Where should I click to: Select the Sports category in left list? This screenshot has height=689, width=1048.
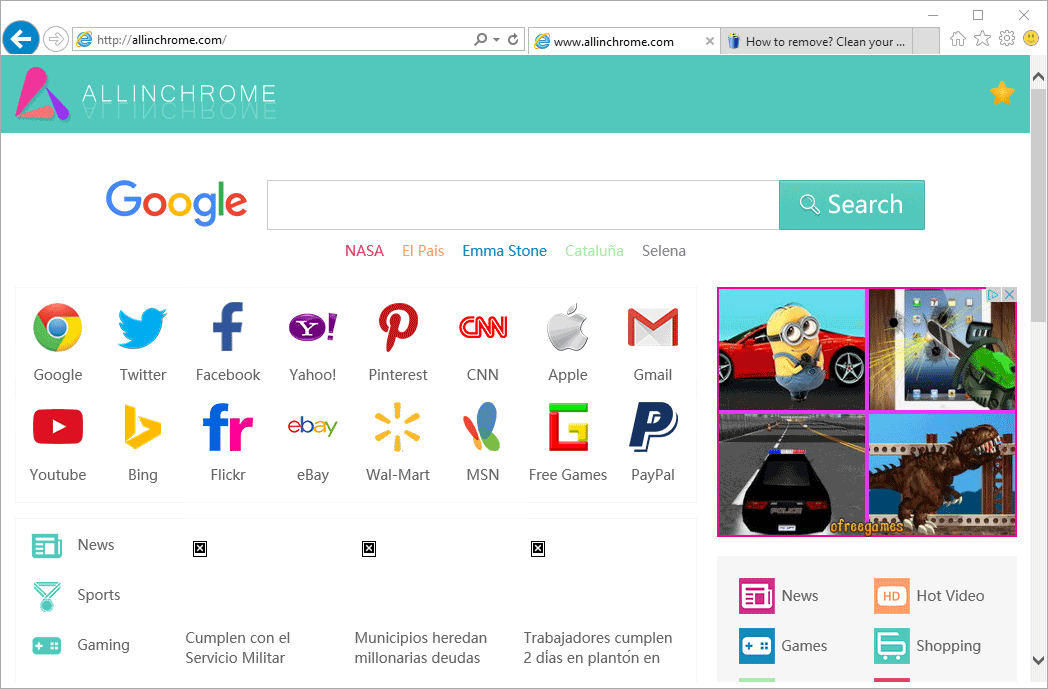click(76, 595)
